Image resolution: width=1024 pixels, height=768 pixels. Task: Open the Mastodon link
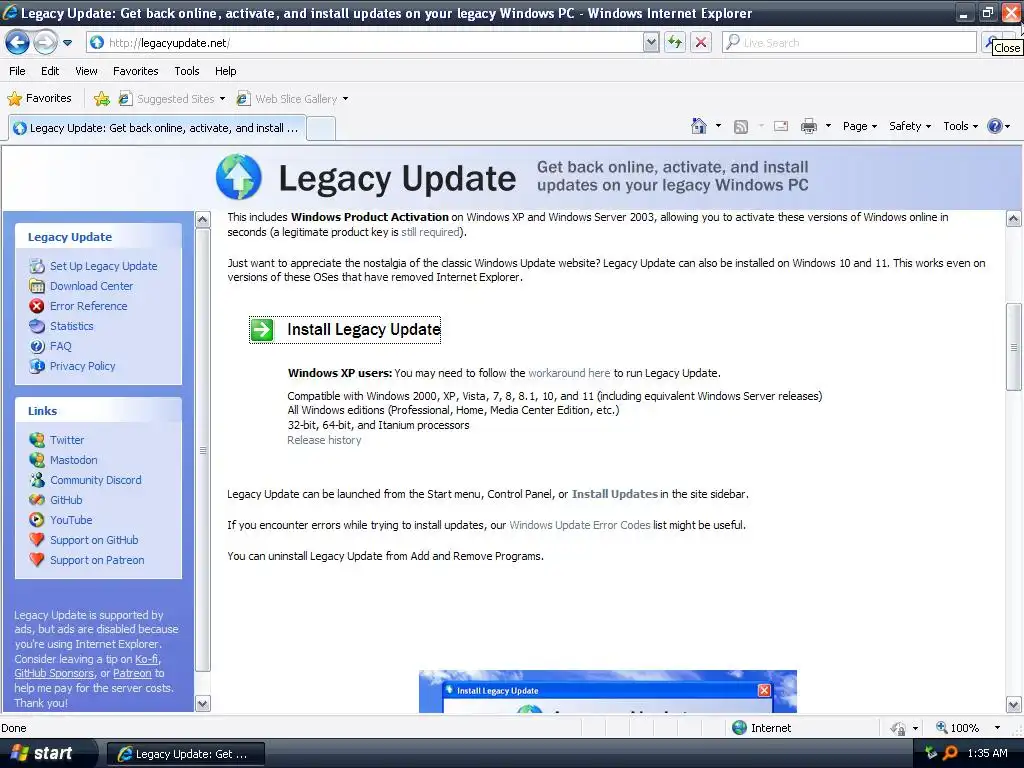coord(73,460)
